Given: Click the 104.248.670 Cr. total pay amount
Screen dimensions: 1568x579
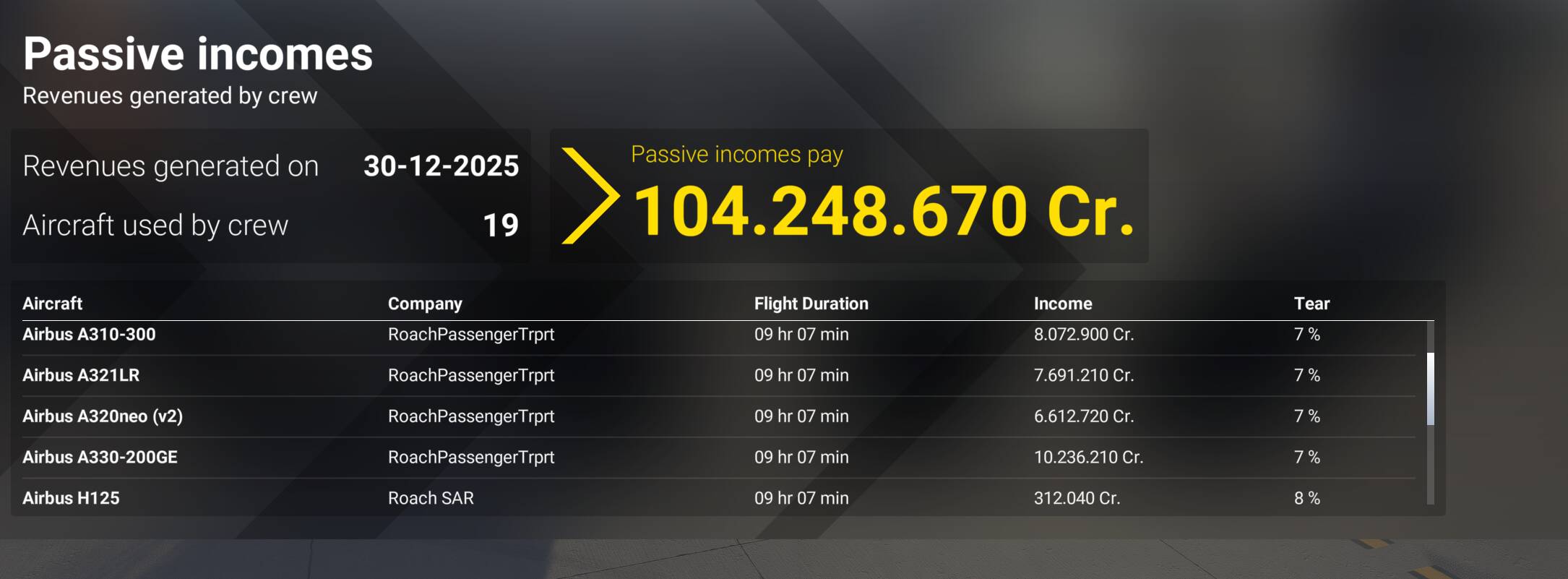Looking at the screenshot, I should 883,211.
